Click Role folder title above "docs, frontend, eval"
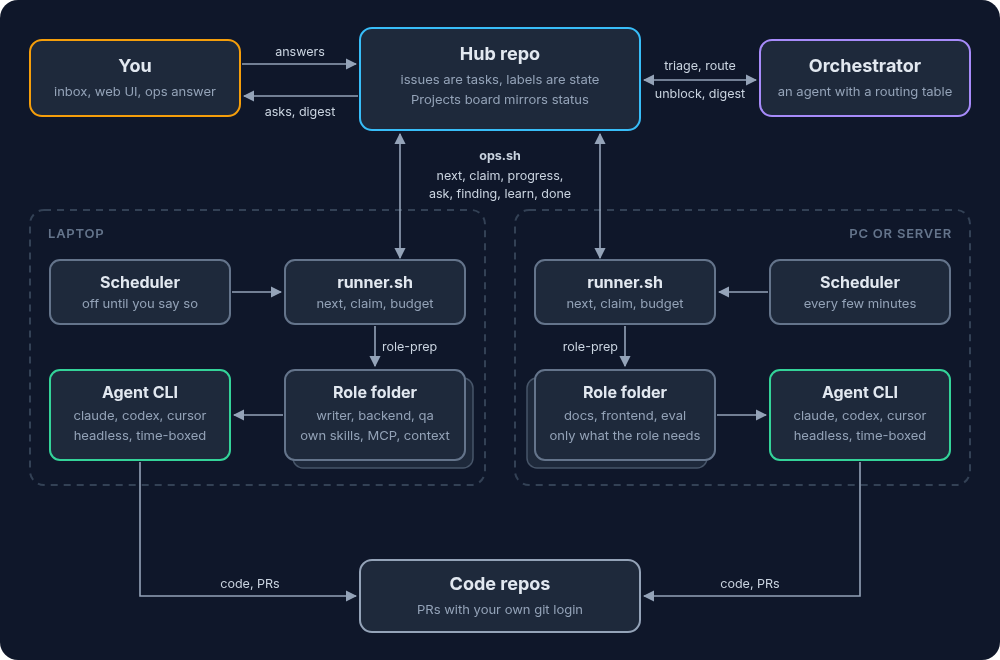This screenshot has width=1000, height=660. coord(625,392)
